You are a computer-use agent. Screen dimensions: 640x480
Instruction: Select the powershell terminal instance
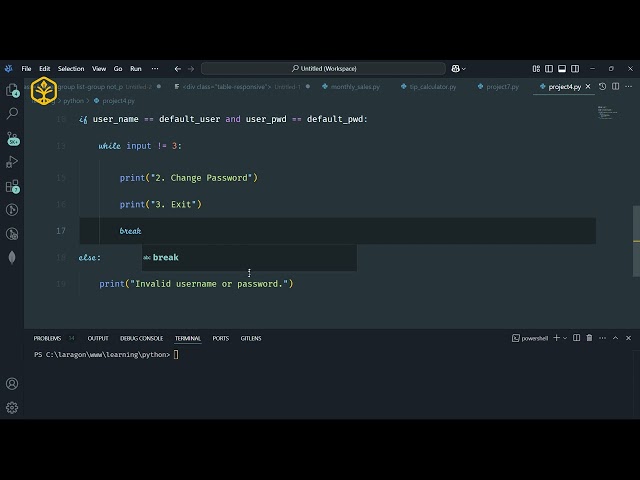[530, 338]
